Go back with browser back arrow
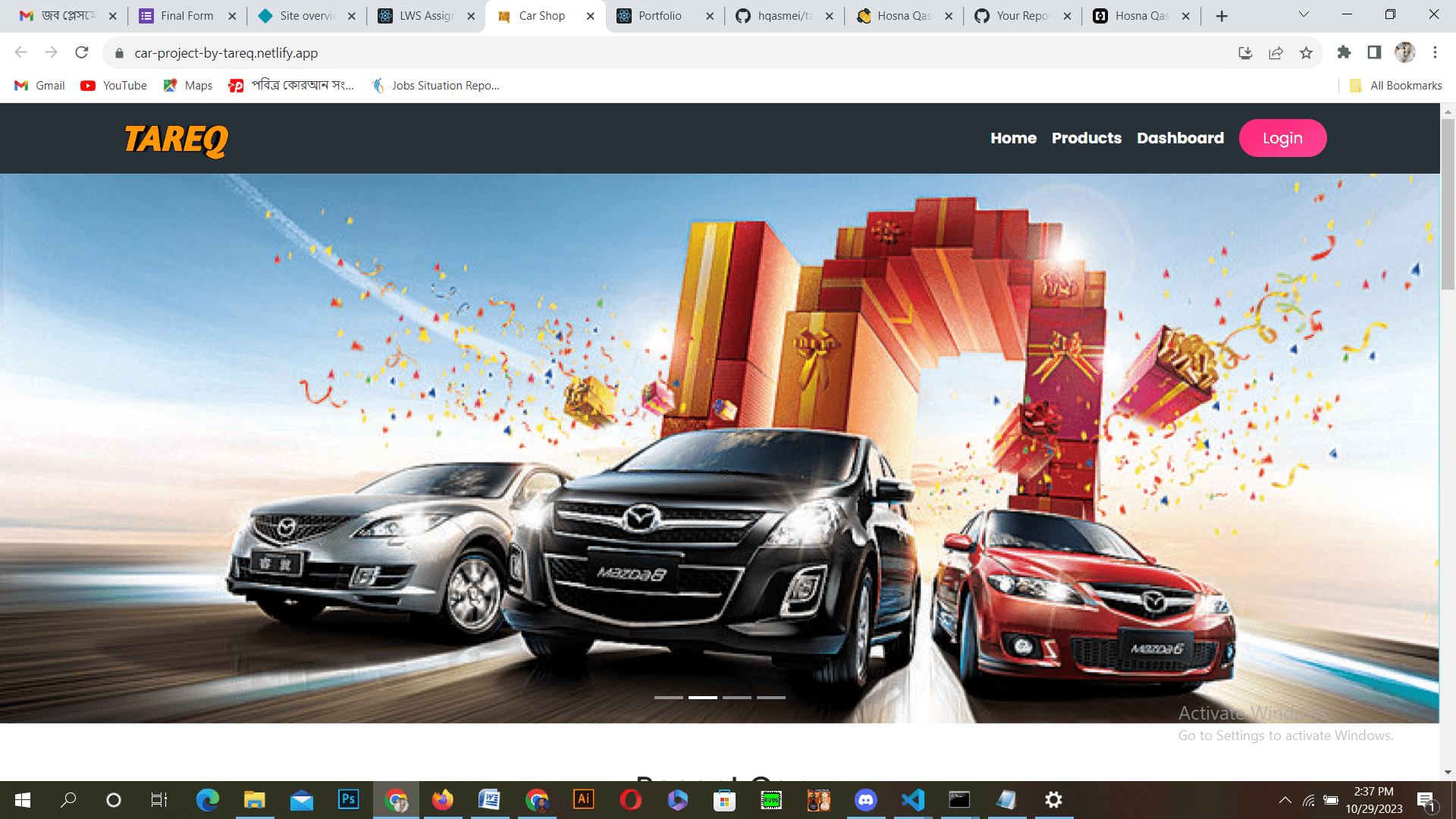This screenshot has width=1456, height=819. tap(20, 52)
